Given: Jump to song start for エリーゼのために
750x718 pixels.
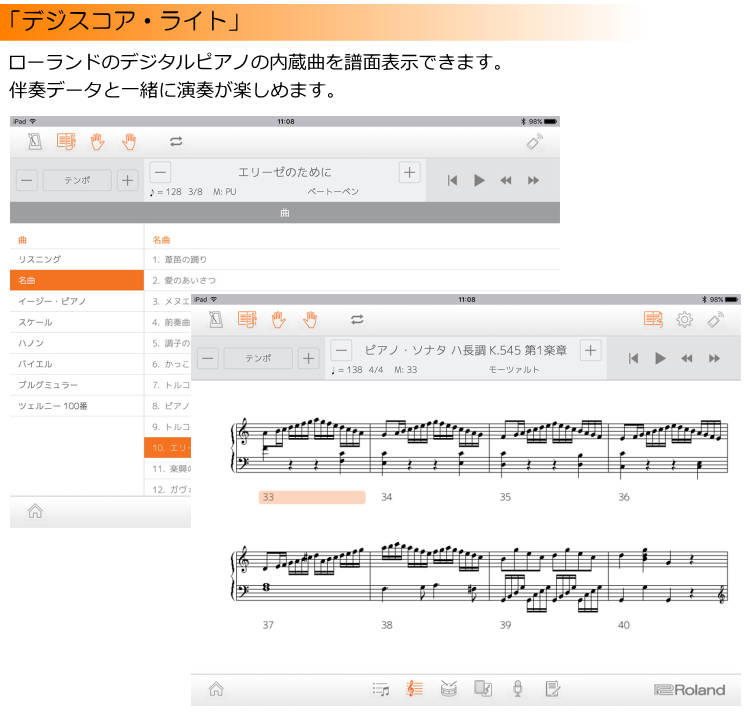Looking at the screenshot, I should (x=452, y=180).
